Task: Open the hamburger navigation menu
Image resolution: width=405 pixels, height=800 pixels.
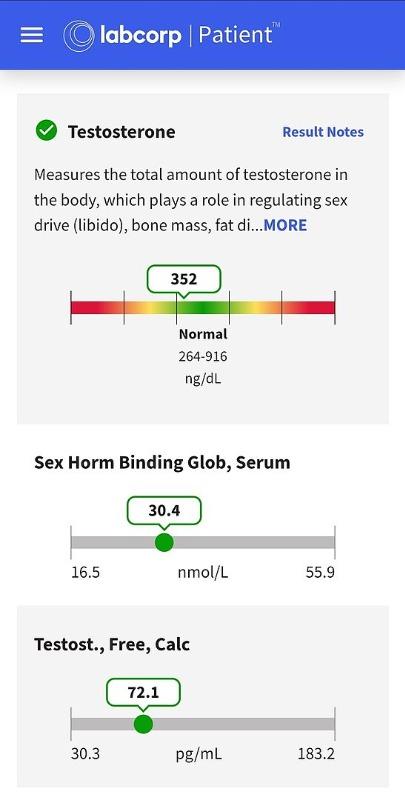Action: (x=32, y=35)
